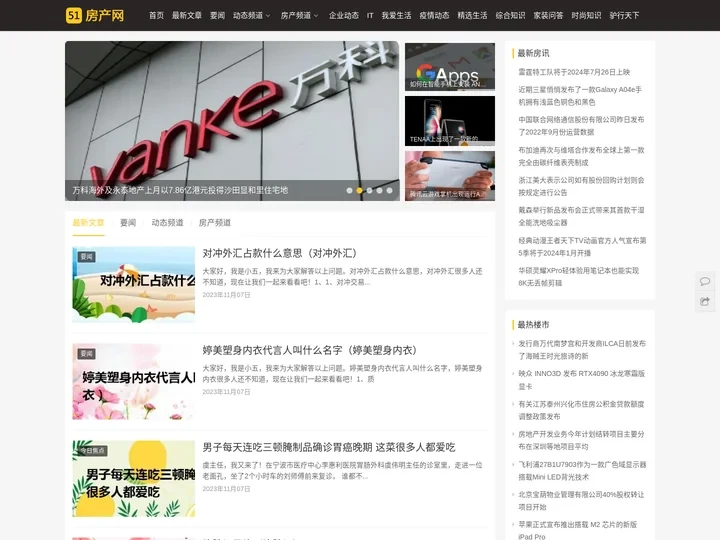The width and height of the screenshot is (720, 540).
Task: Open the IT navigation item
Action: [370, 16]
